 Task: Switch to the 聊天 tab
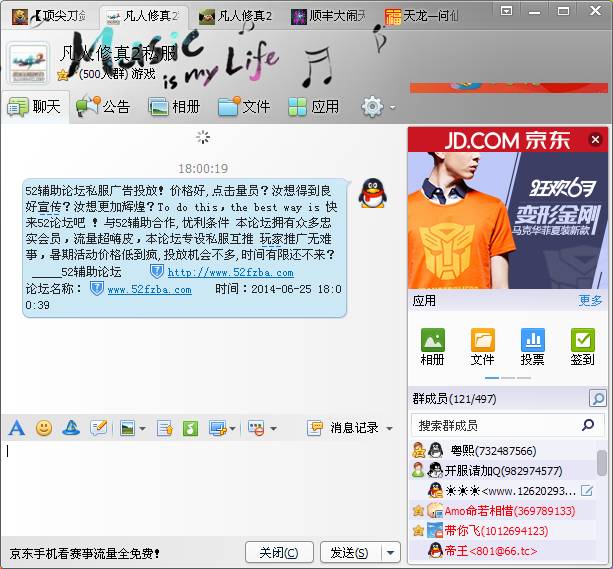coord(35,107)
